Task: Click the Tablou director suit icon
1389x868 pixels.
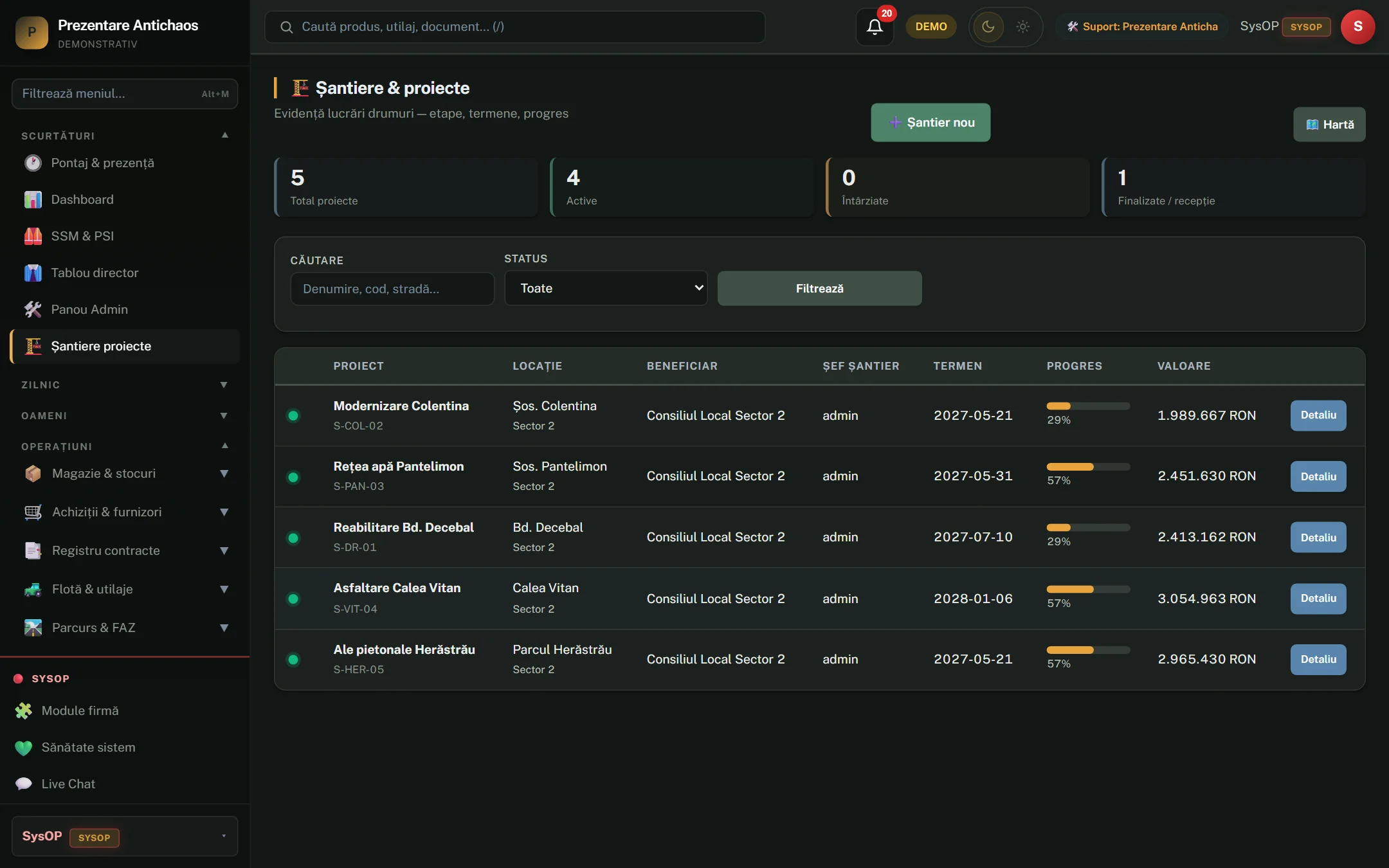Action: click(x=33, y=273)
